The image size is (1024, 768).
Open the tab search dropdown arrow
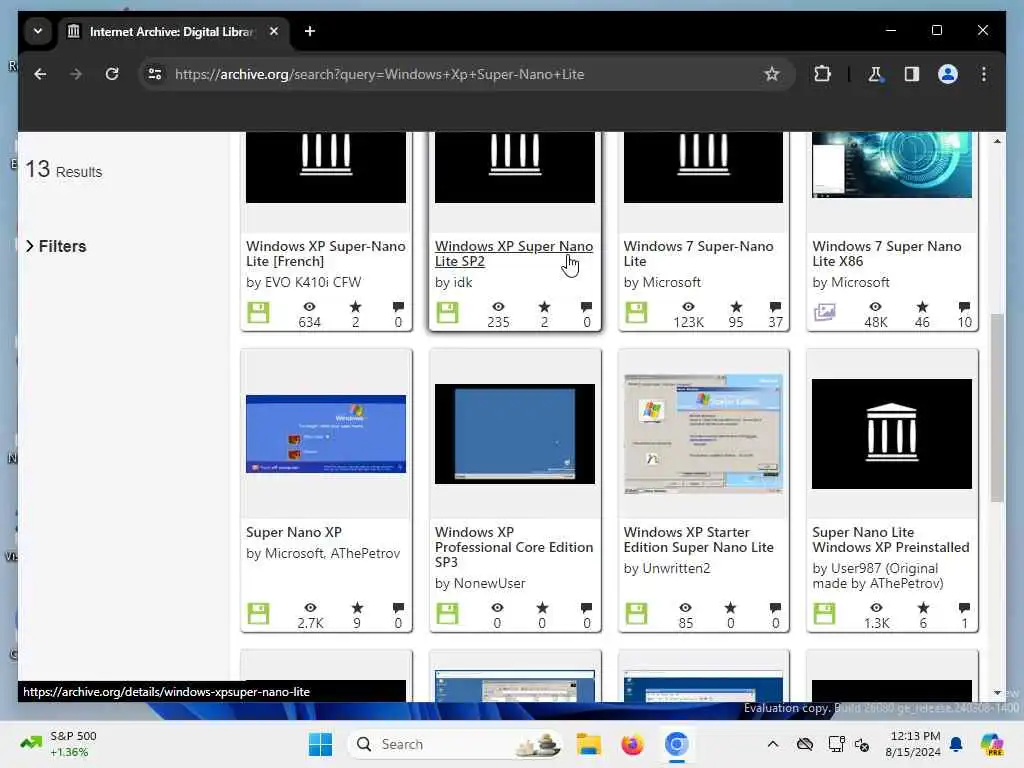38,31
